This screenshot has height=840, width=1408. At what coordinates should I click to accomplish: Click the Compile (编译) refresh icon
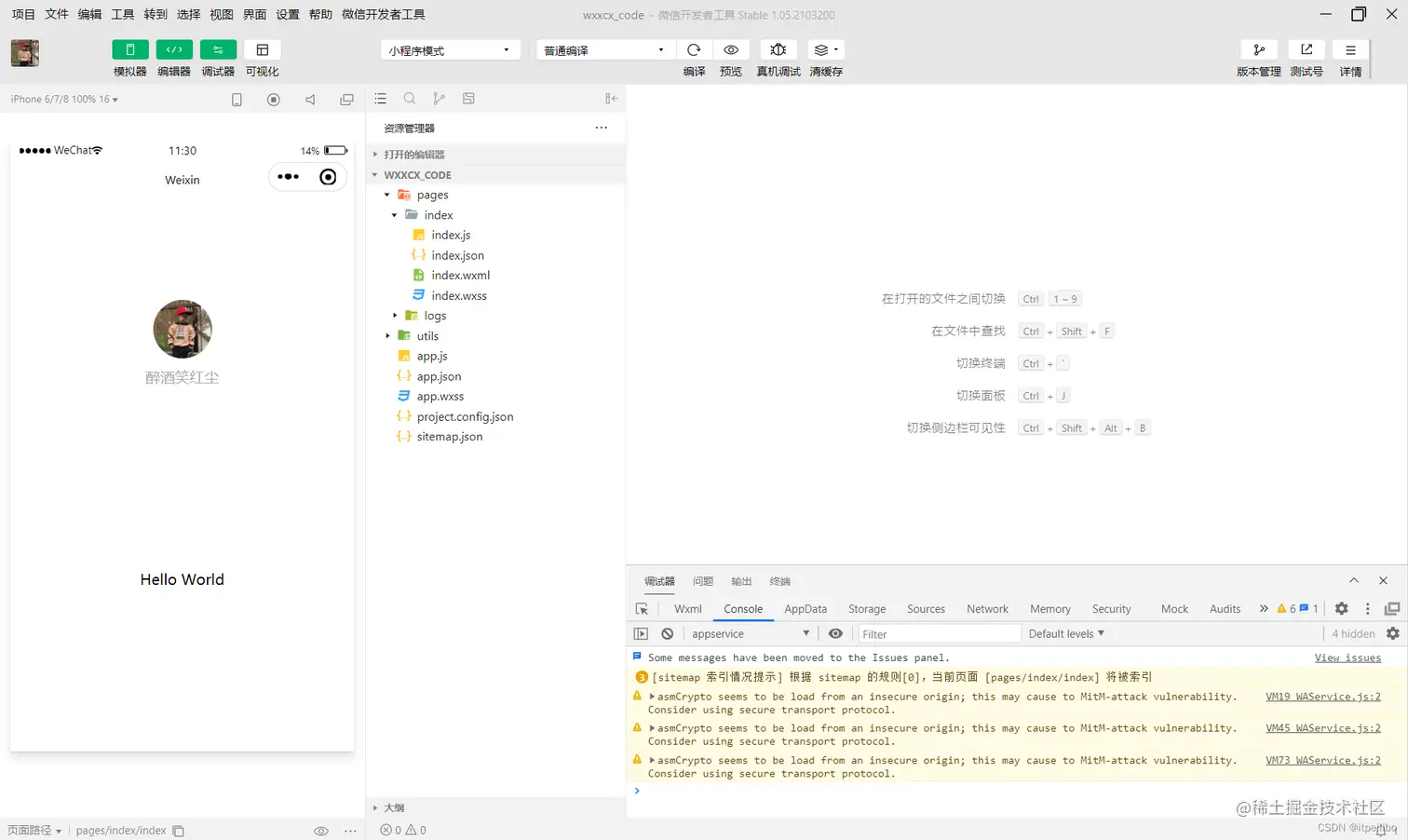coord(694,49)
